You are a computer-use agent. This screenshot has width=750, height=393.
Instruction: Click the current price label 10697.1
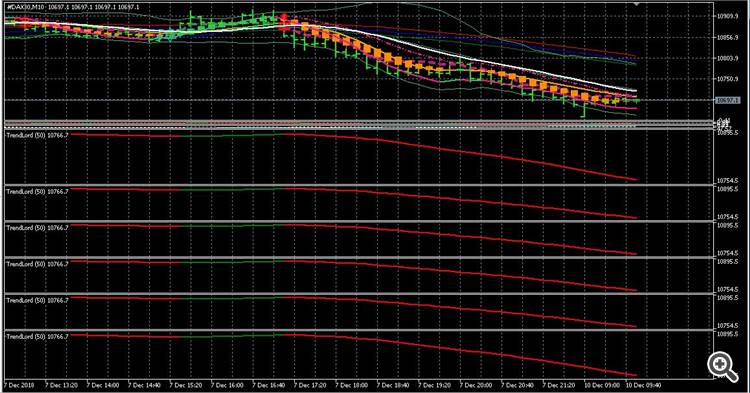(727, 100)
